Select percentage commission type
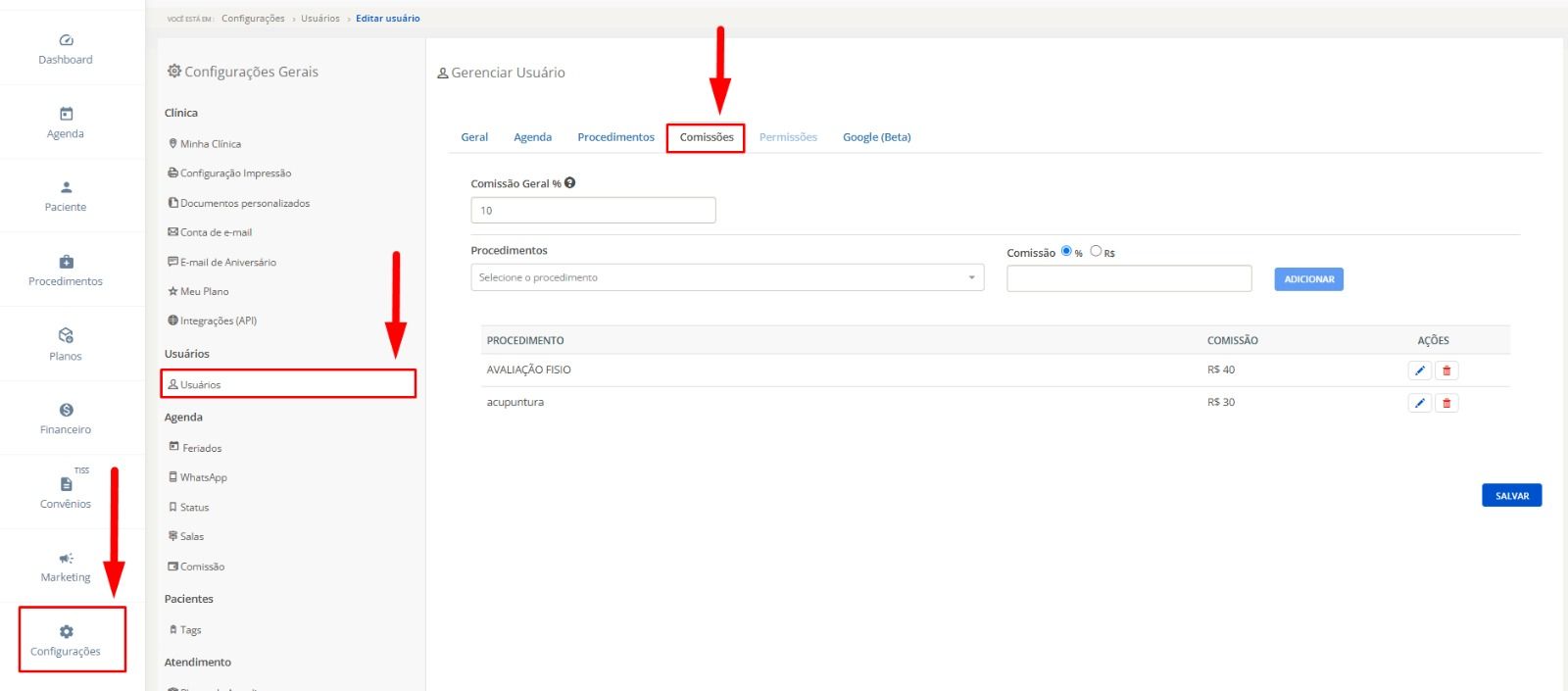 pos(1066,251)
